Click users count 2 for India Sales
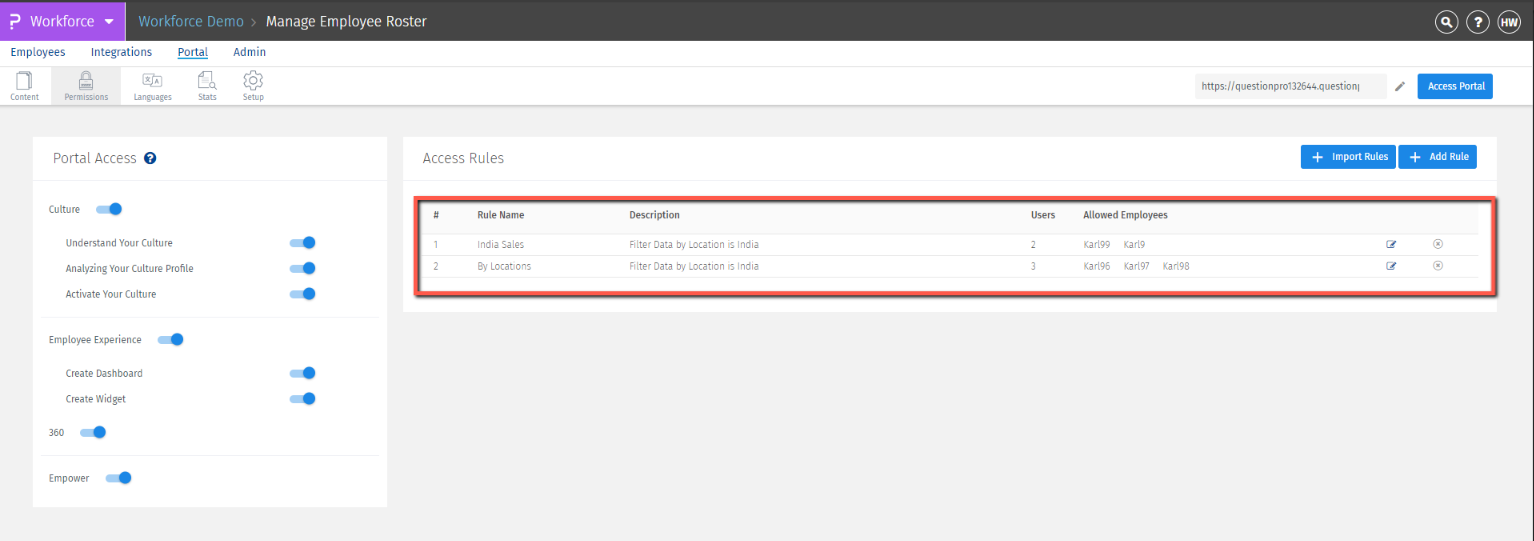The width and height of the screenshot is (1534, 541). 1034,244
